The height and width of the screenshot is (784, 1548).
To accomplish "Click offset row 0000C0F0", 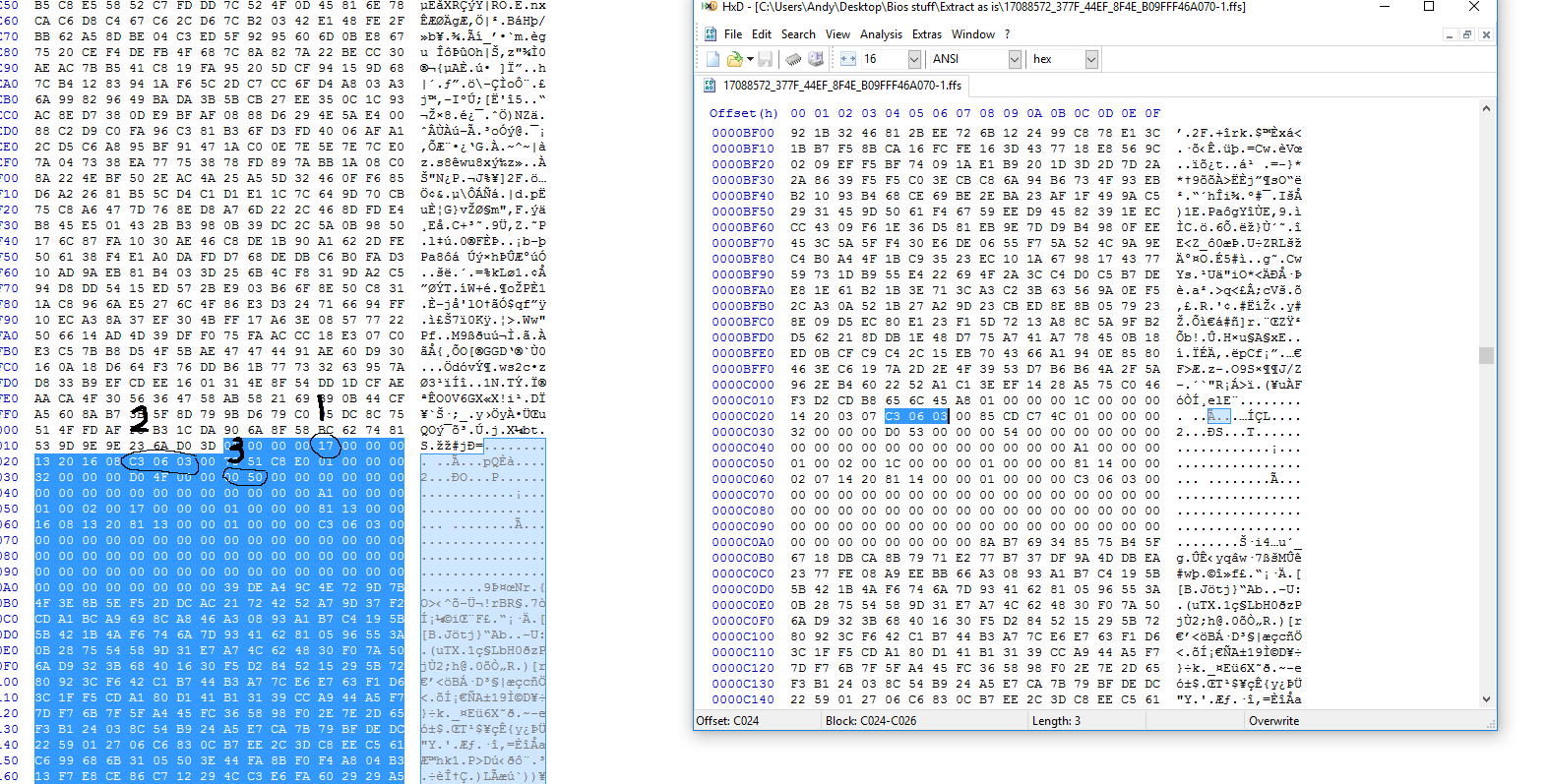I will [x=743, y=621].
